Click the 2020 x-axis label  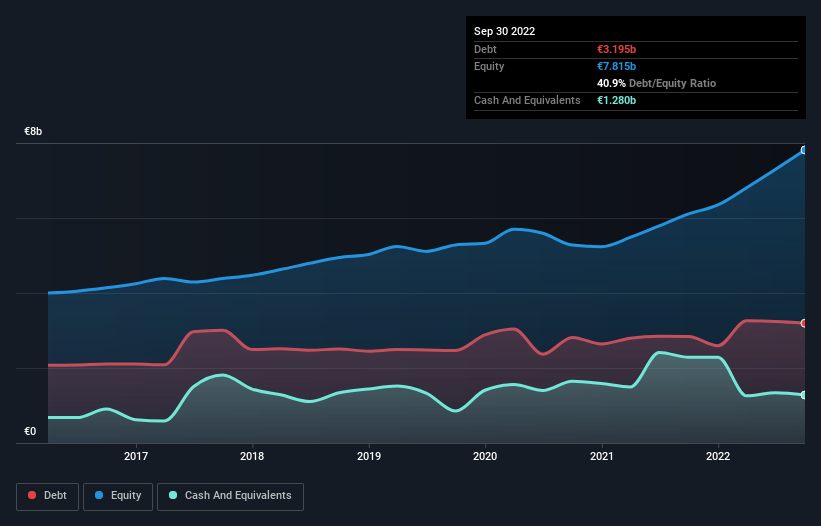(x=485, y=456)
